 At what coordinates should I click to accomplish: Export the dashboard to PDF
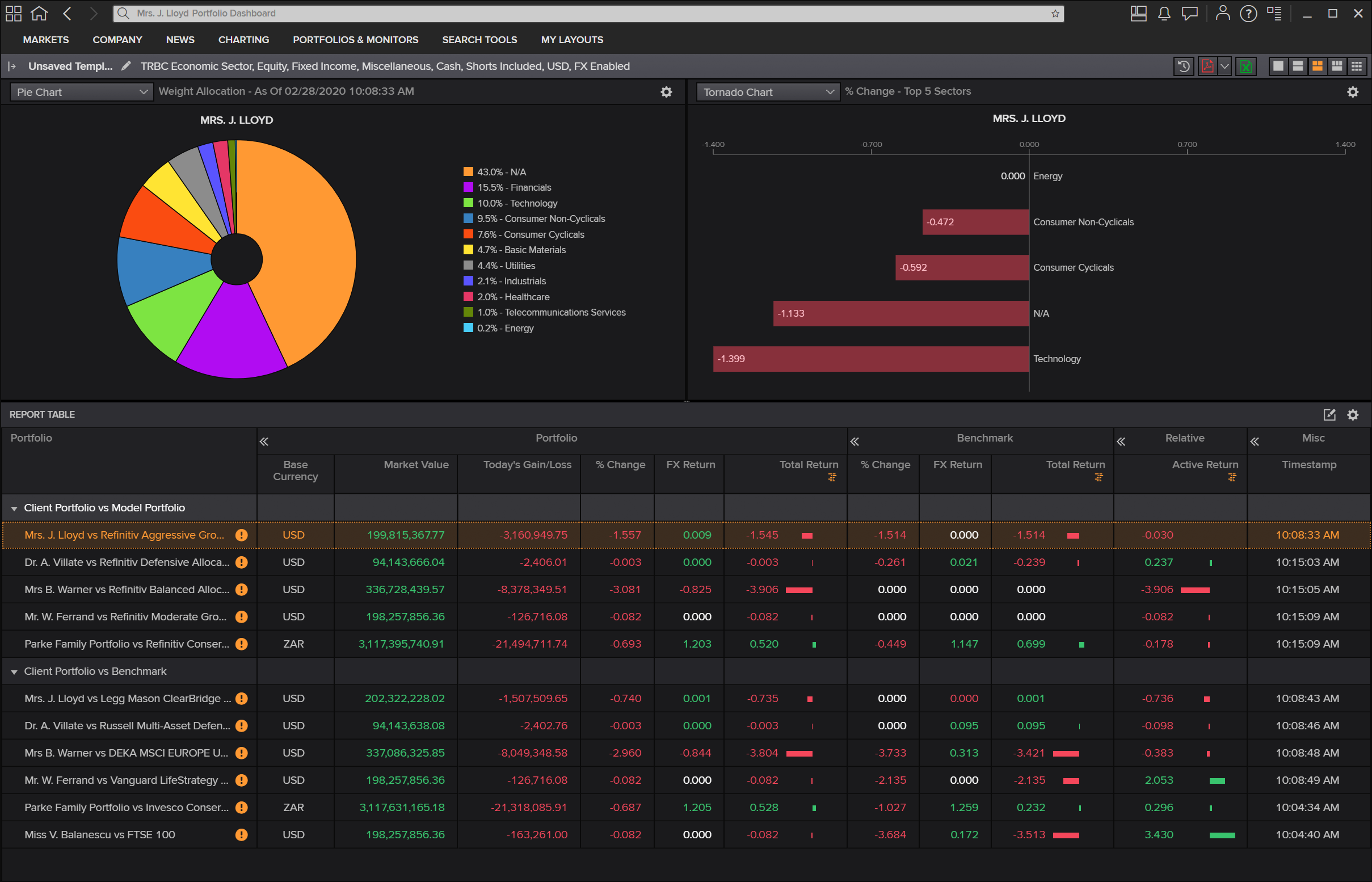pos(1207,66)
